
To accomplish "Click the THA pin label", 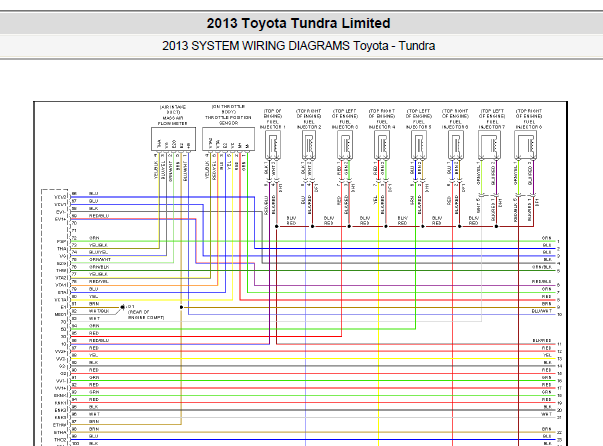I will tap(62, 249).
